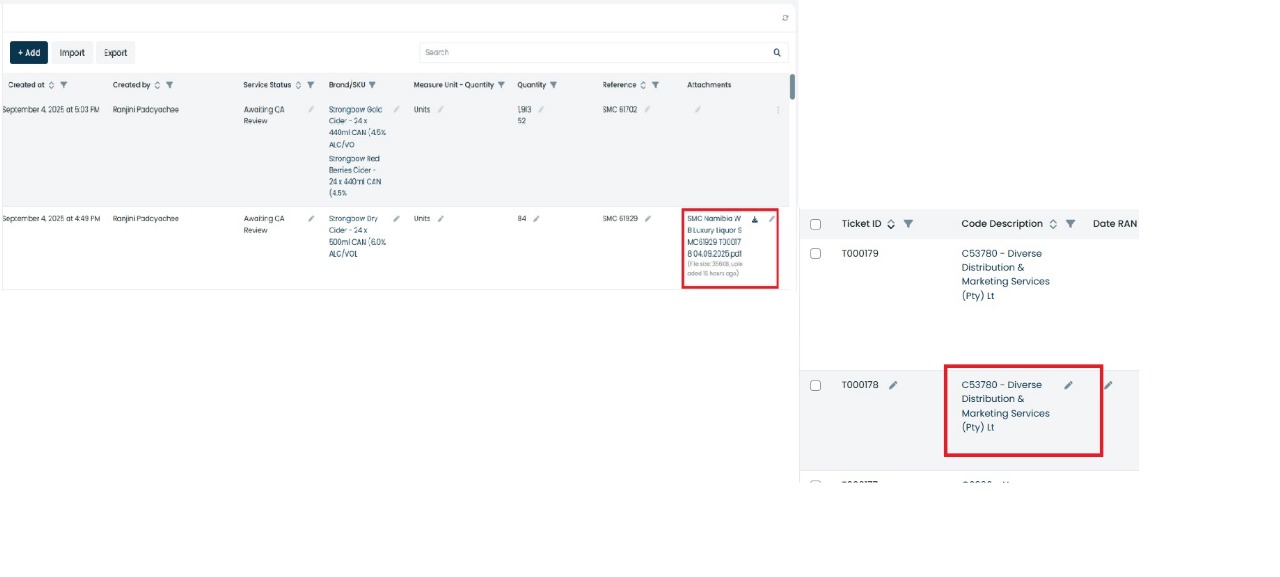Sort by the Reference column
Viewport: 1280px width, 577px height.
pyautogui.click(x=643, y=85)
